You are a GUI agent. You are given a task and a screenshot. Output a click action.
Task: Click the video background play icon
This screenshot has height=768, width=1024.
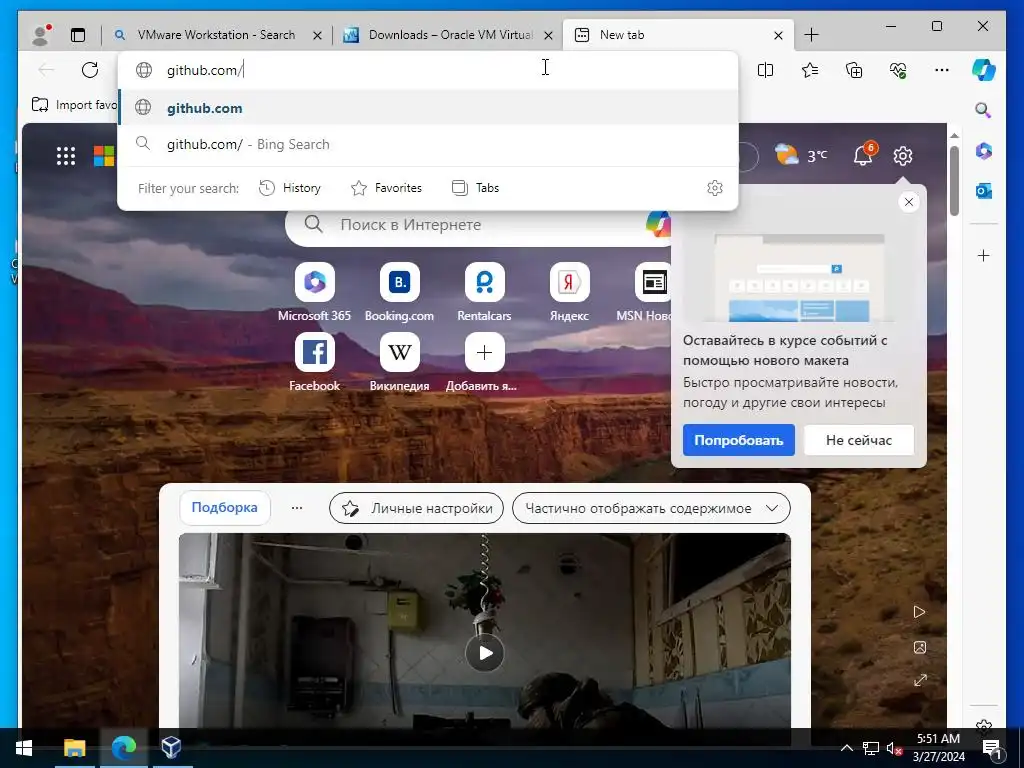(920, 612)
